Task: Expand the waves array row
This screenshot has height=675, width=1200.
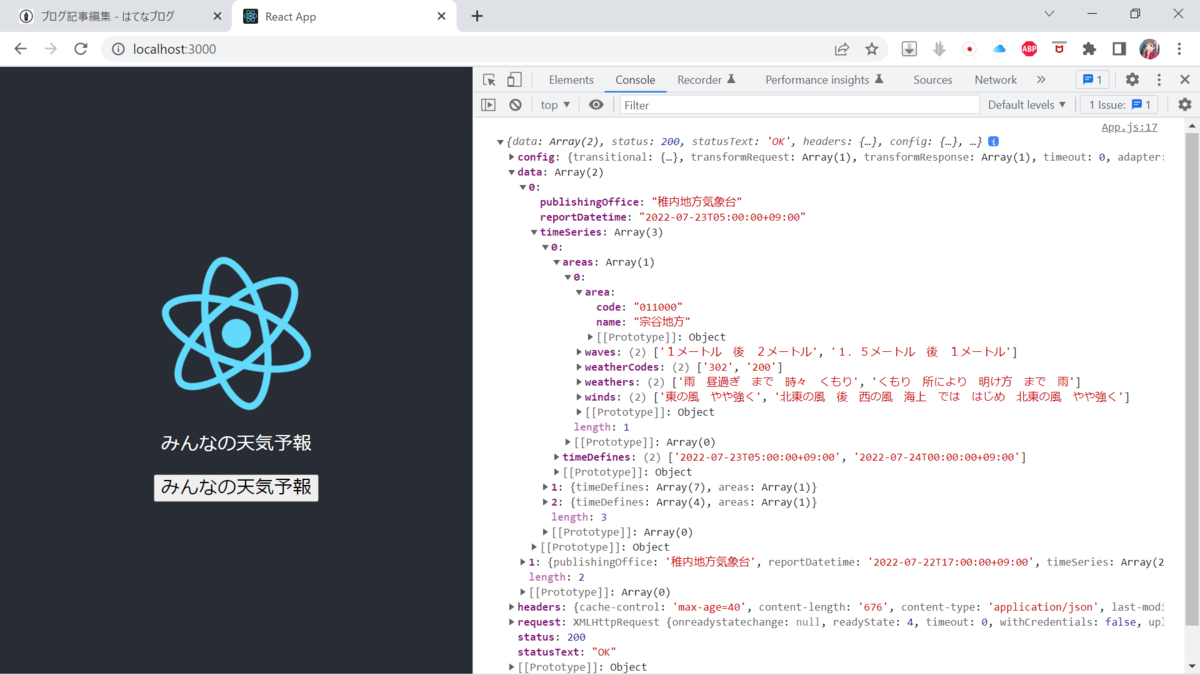Action: [x=579, y=352]
